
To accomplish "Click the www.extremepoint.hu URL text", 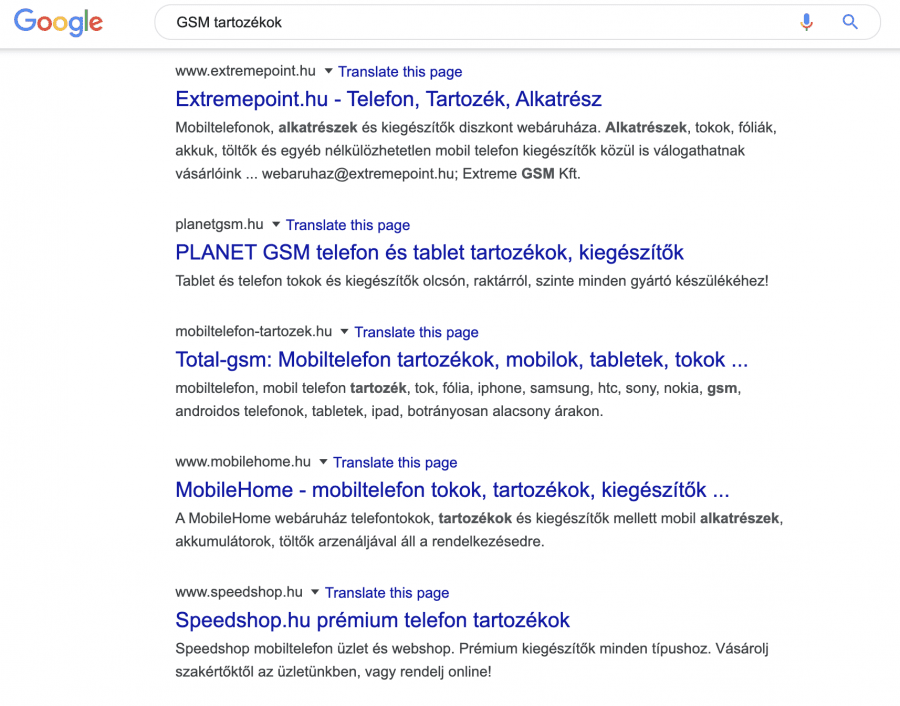I will (245, 72).
